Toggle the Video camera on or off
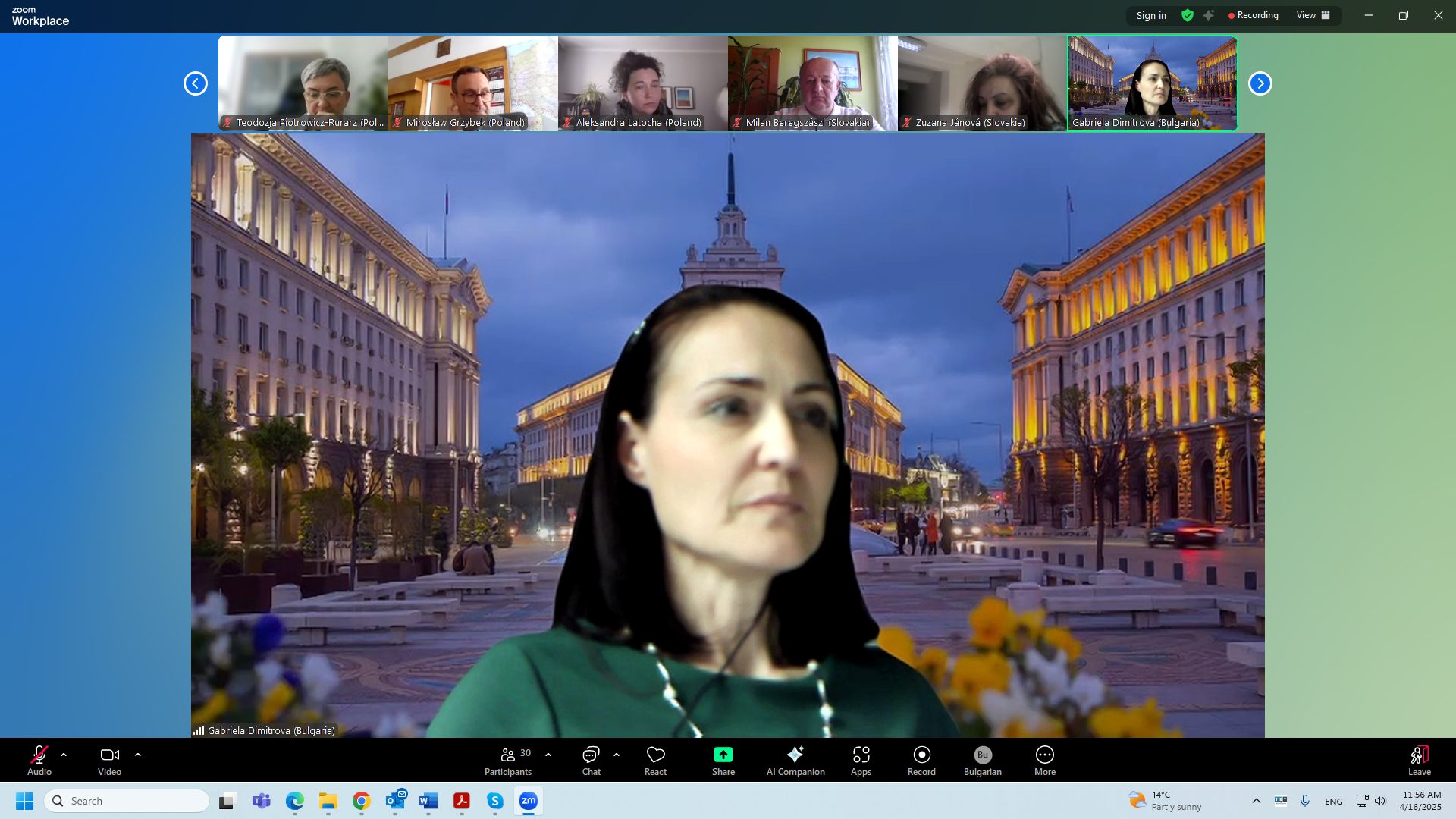The image size is (1456, 819). (x=109, y=761)
